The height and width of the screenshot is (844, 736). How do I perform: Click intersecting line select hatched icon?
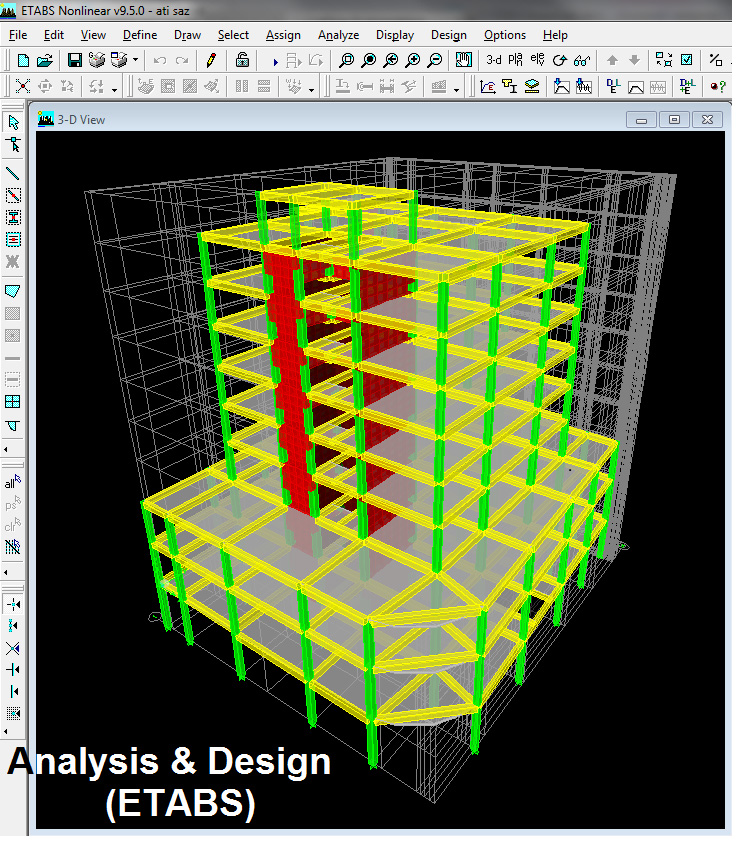[x=12, y=547]
